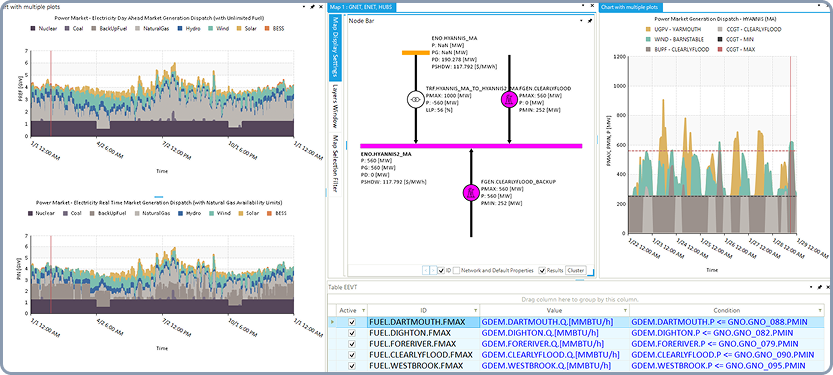Click the BUPF - CLEARLYFLOOD legend entry
This screenshot has width=833, height=375.
pyautogui.click(x=677, y=49)
